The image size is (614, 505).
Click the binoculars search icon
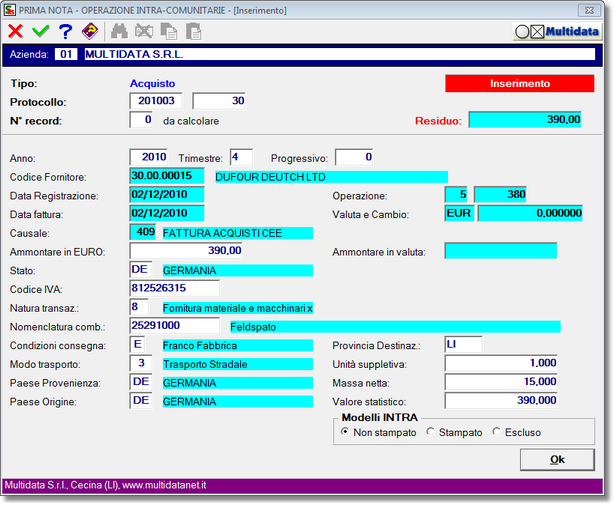click(120, 31)
